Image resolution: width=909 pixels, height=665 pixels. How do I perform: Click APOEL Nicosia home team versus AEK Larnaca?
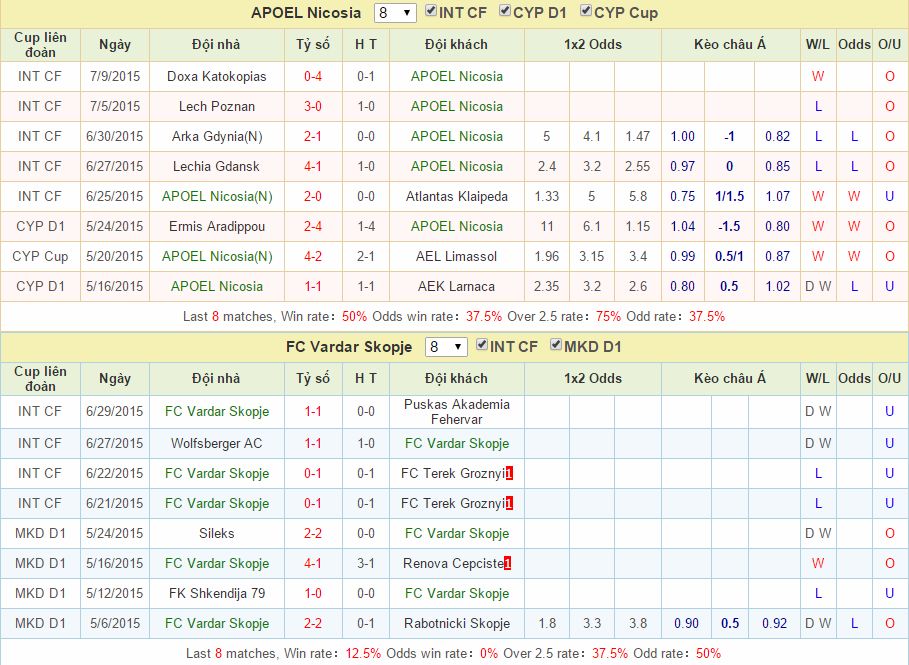tap(216, 286)
